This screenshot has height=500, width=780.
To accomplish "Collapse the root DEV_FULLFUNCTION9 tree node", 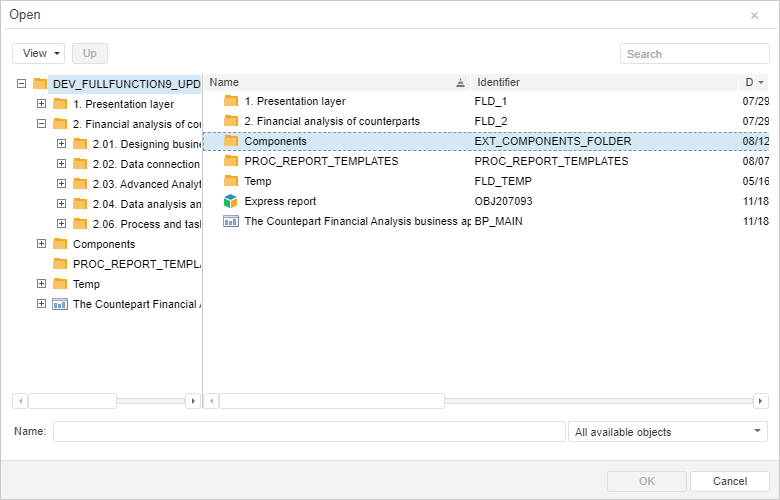I will [21, 84].
